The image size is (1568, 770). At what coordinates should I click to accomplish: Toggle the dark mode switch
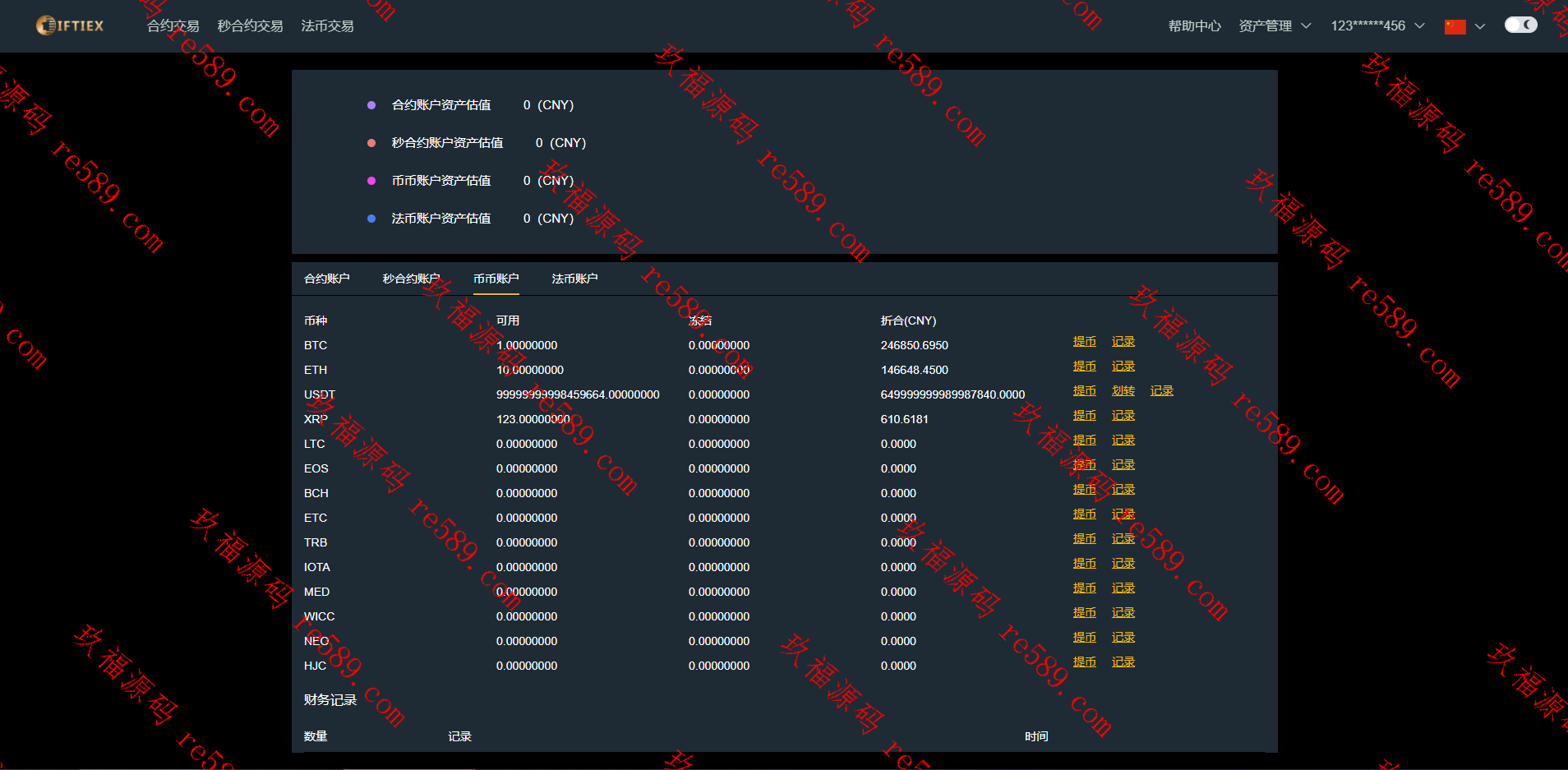[x=1520, y=25]
